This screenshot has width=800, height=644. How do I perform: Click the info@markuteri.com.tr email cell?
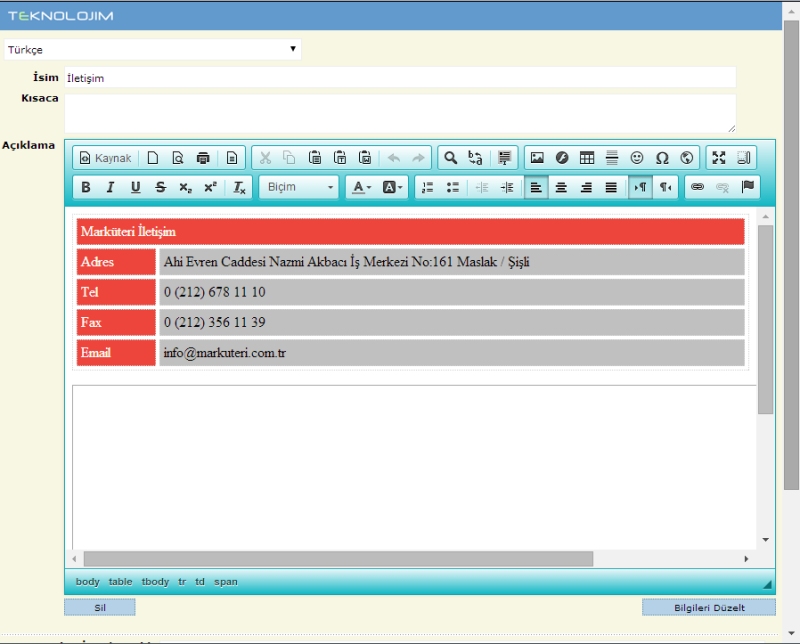click(x=452, y=353)
